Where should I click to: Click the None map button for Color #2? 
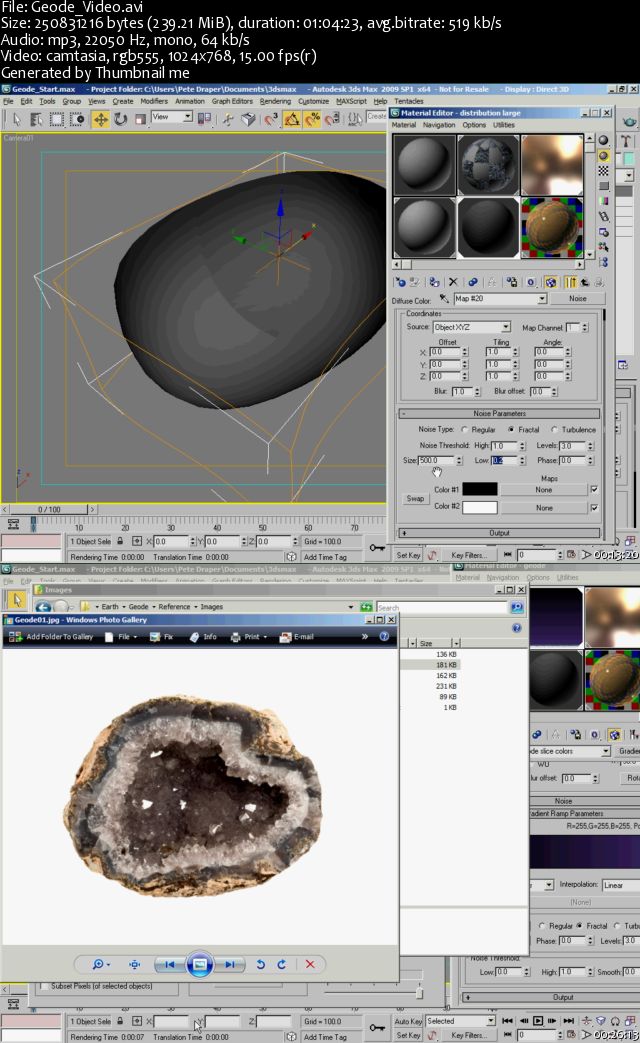click(544, 508)
